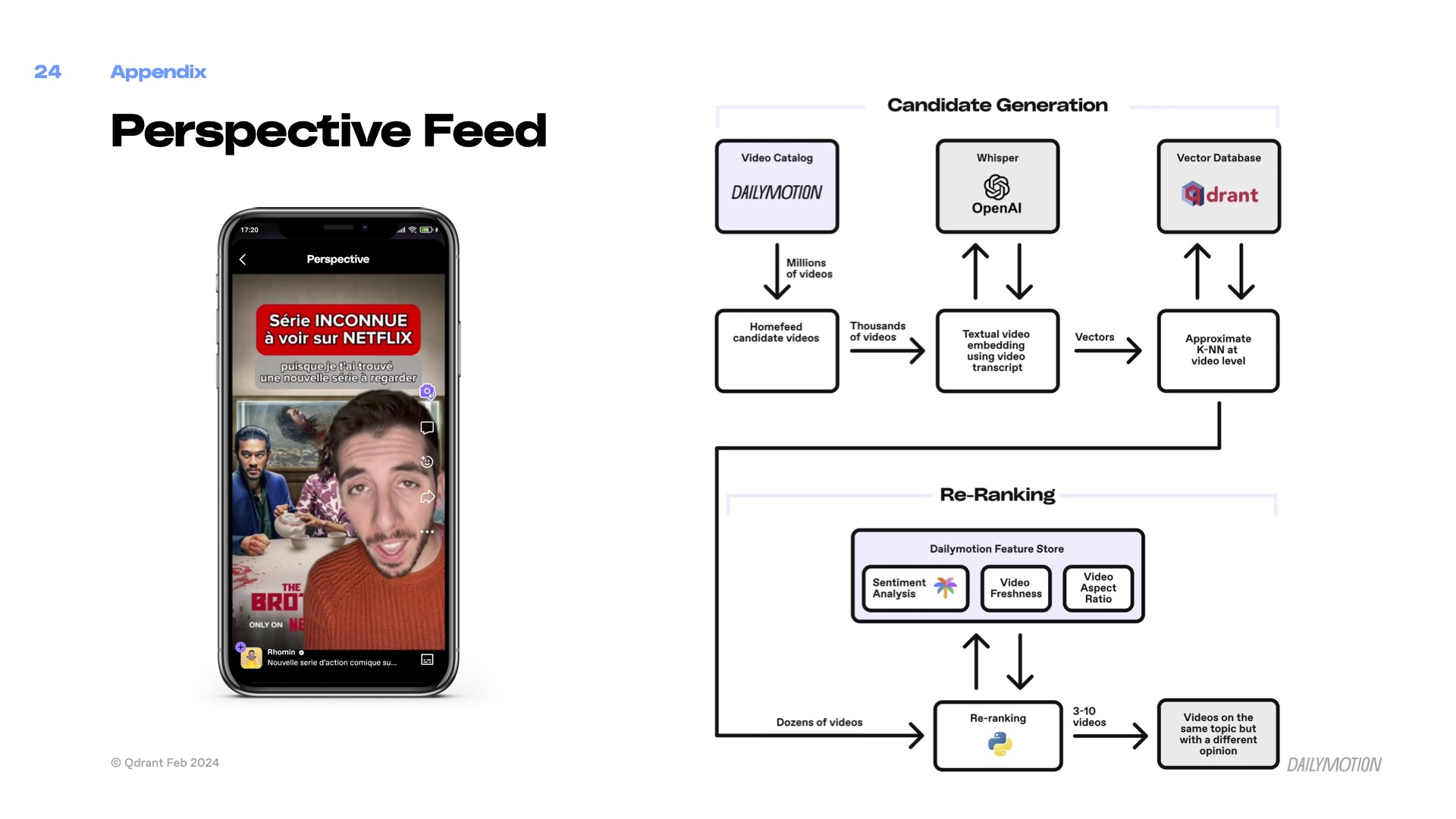Expand the Re-Ranking section
Image resolution: width=1456 pixels, height=819 pixels.
997,494
